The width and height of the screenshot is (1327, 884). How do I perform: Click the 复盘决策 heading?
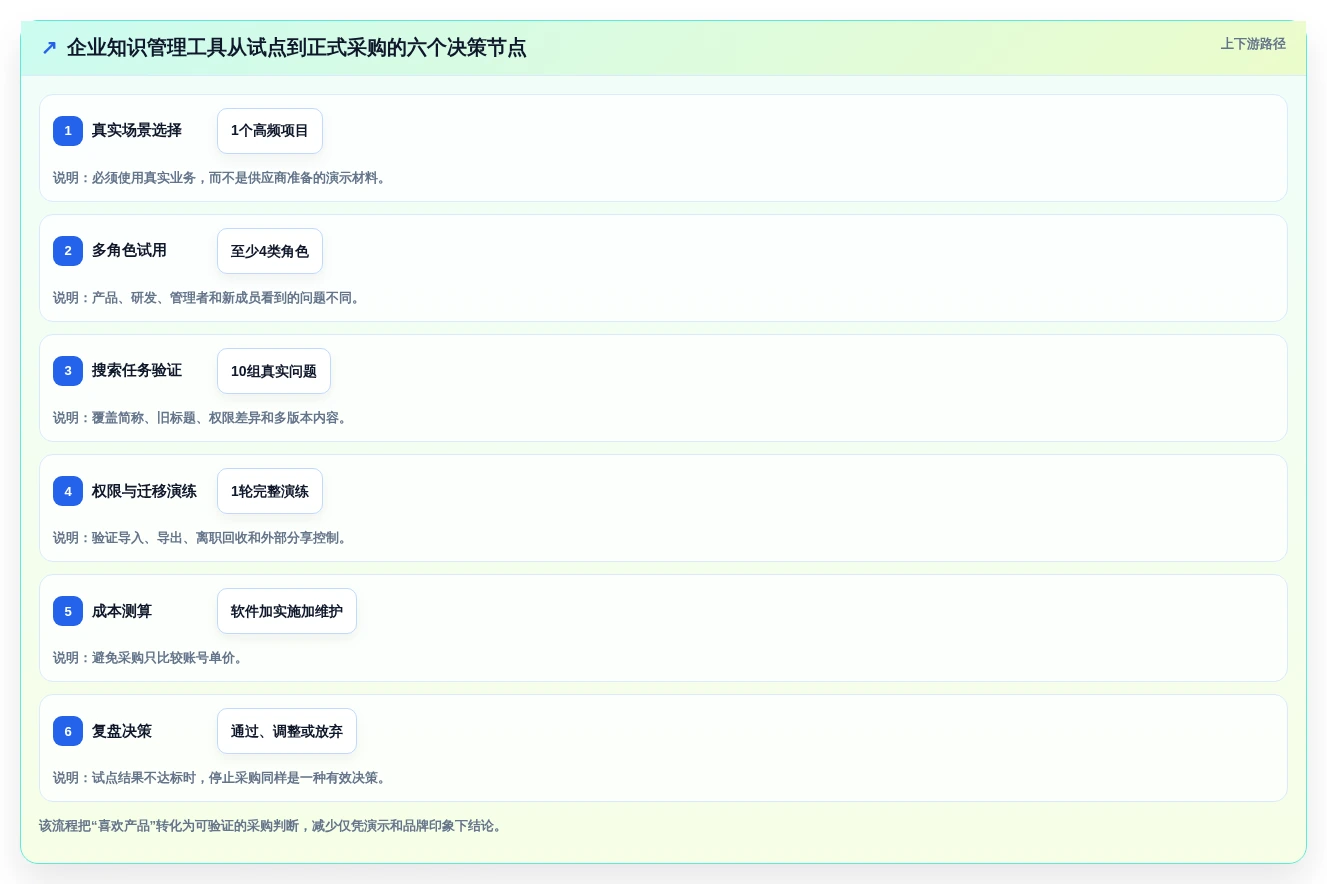click(x=122, y=731)
